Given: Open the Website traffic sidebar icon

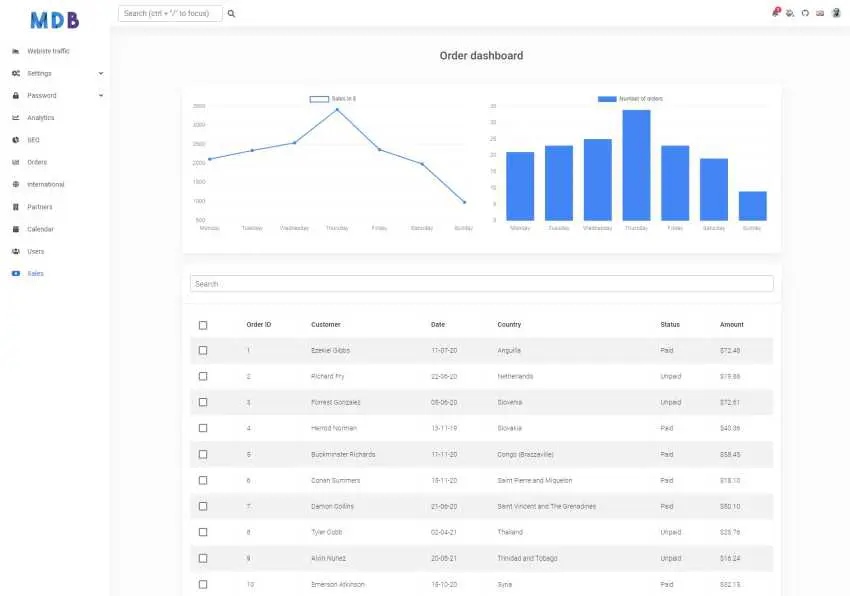Looking at the screenshot, I should tap(14, 51).
